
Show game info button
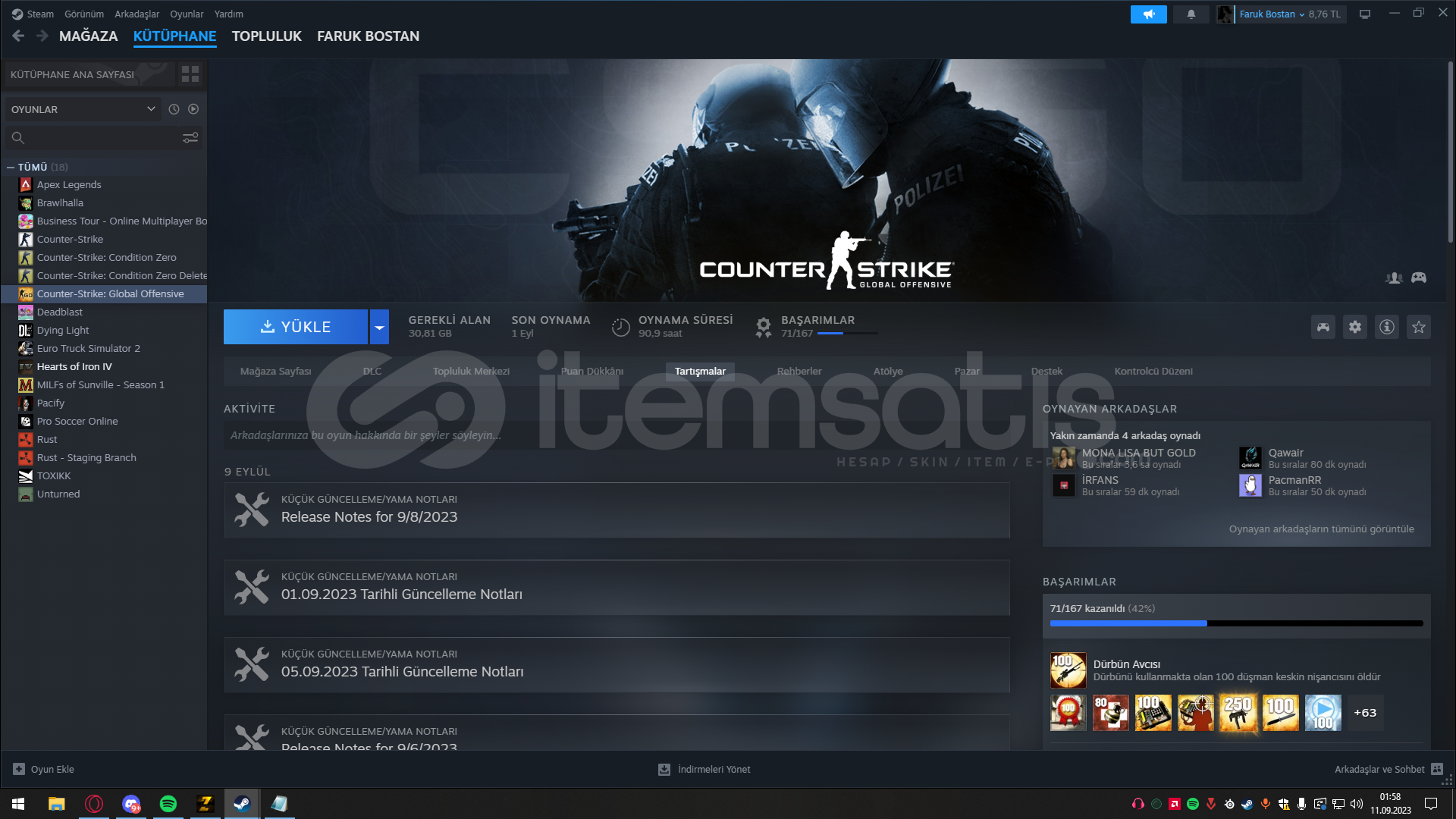tap(1386, 327)
